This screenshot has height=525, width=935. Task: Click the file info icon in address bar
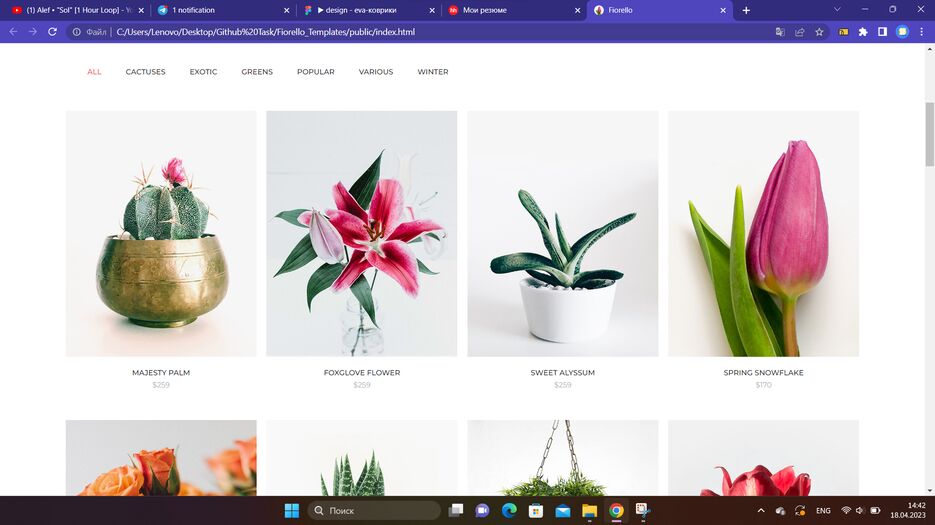pyautogui.click(x=76, y=32)
